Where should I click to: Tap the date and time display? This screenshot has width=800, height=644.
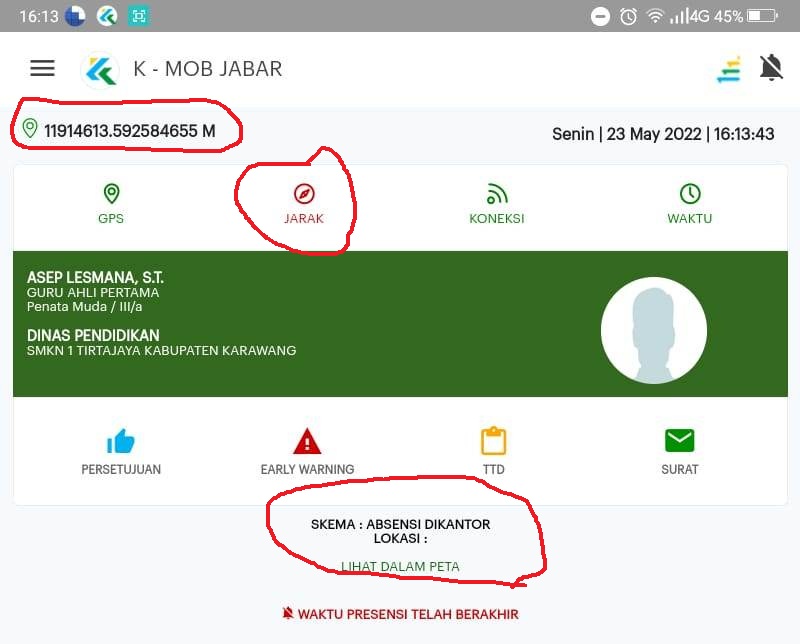coord(663,134)
